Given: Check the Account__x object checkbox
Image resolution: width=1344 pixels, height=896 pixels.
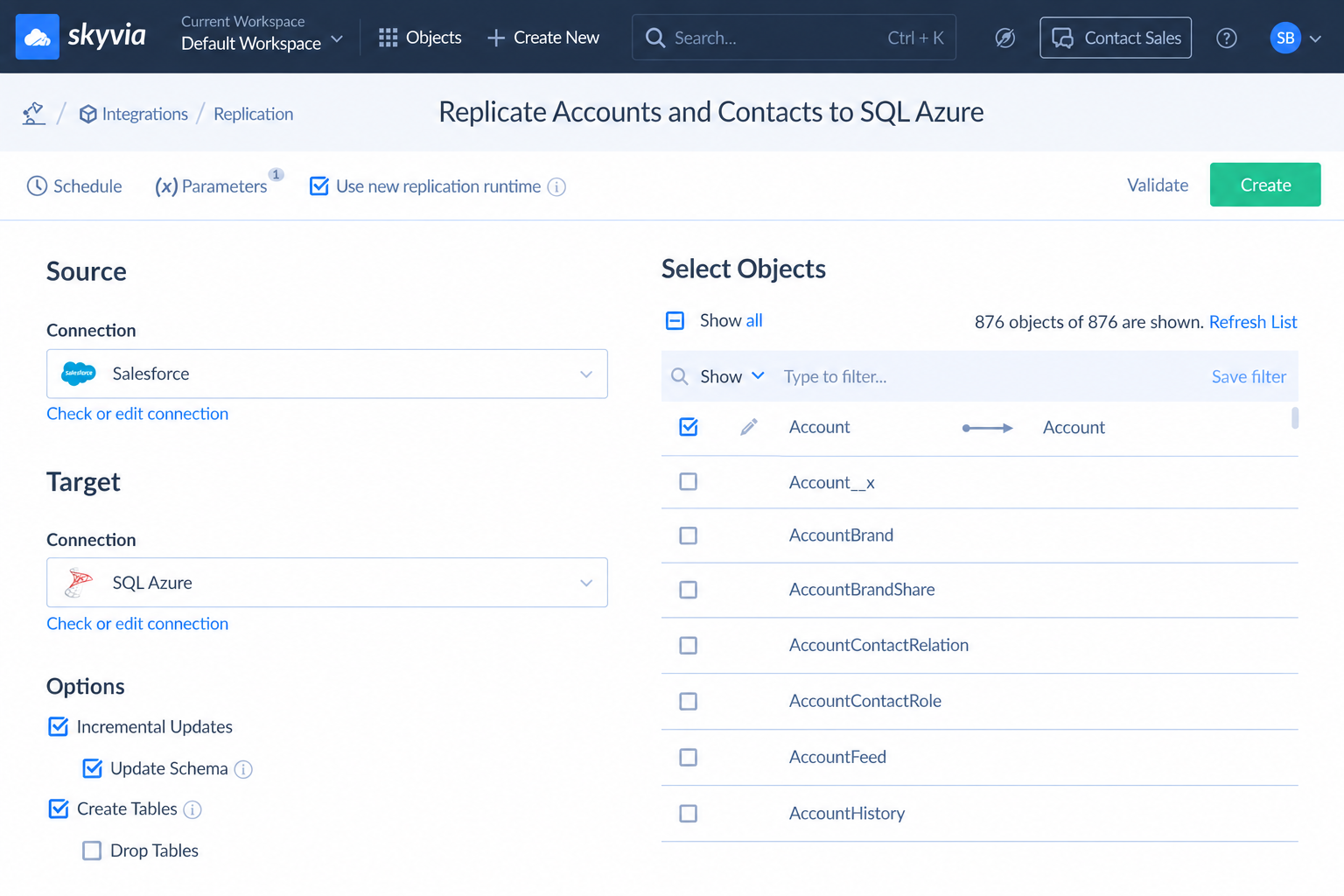Looking at the screenshot, I should click(689, 481).
